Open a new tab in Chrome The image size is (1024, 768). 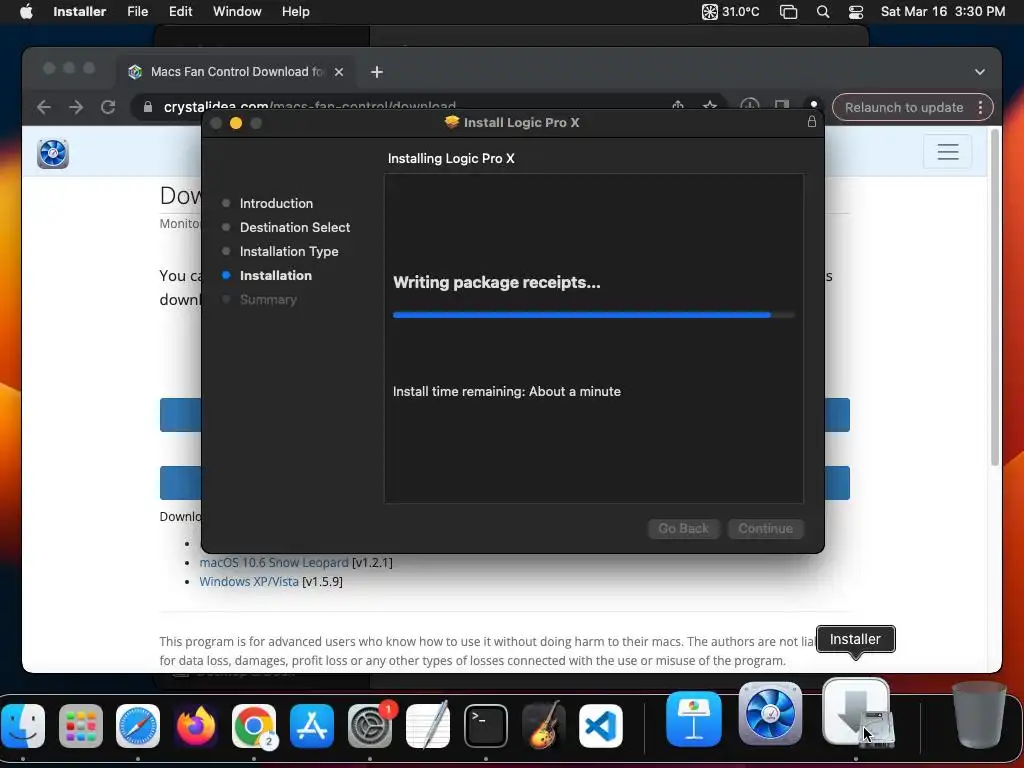[x=377, y=72]
